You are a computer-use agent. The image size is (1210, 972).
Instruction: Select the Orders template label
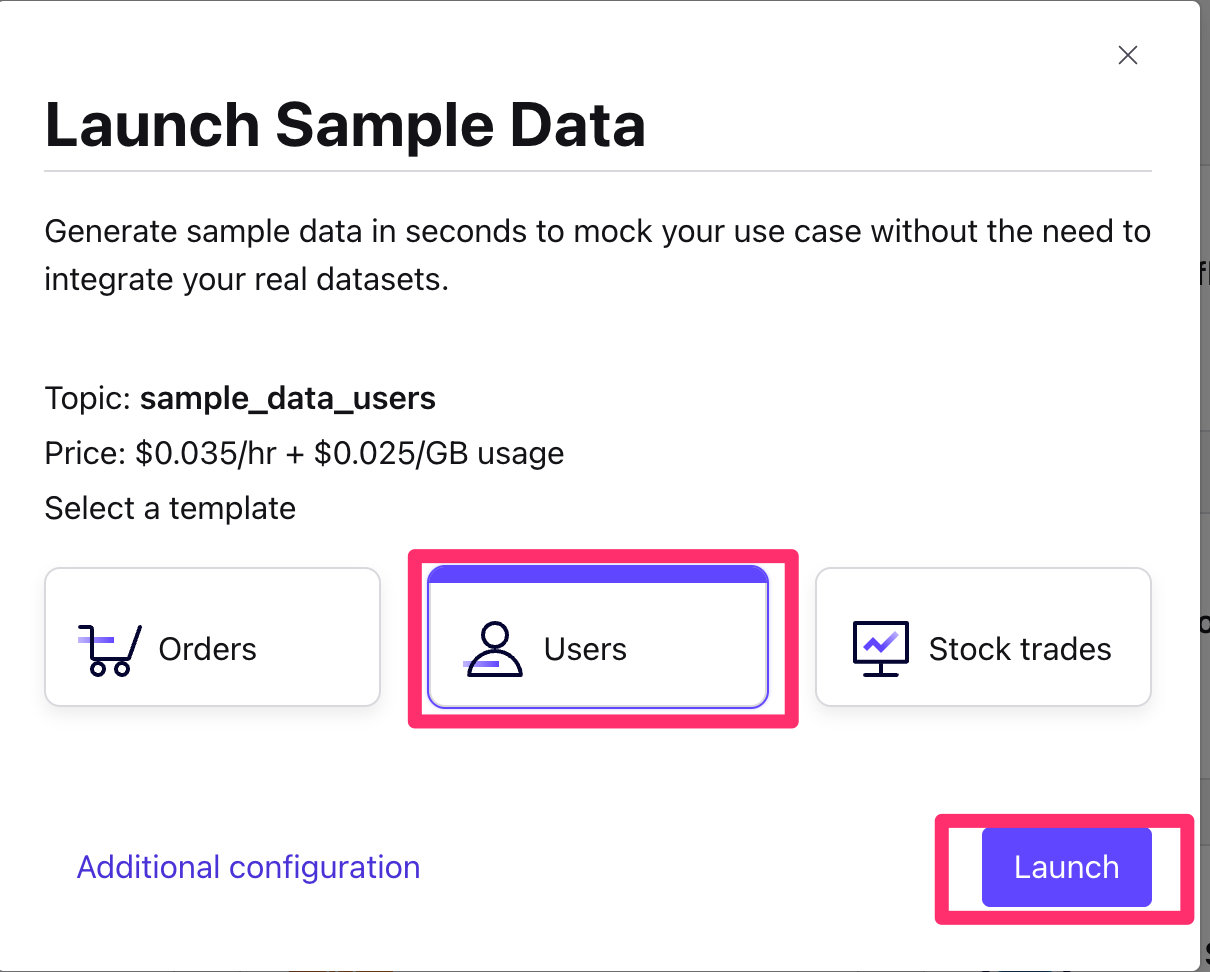tap(207, 649)
